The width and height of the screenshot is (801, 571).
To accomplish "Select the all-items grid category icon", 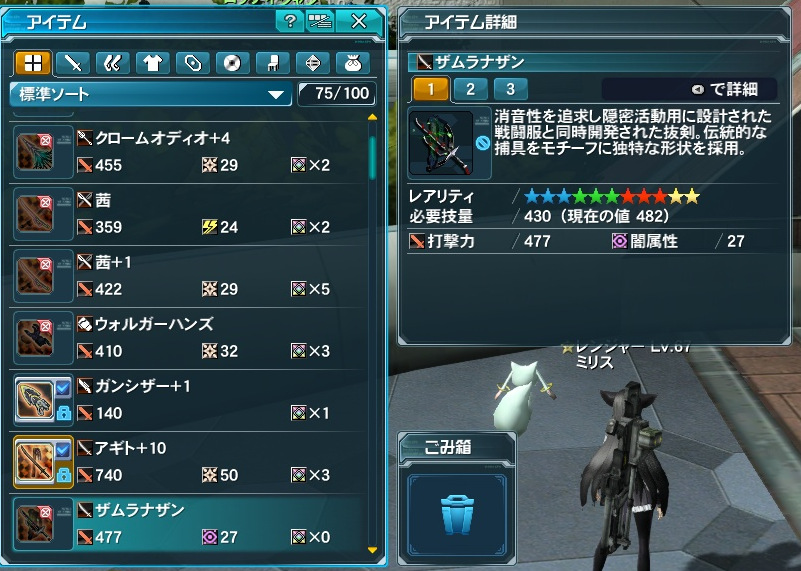I will pos(33,63).
